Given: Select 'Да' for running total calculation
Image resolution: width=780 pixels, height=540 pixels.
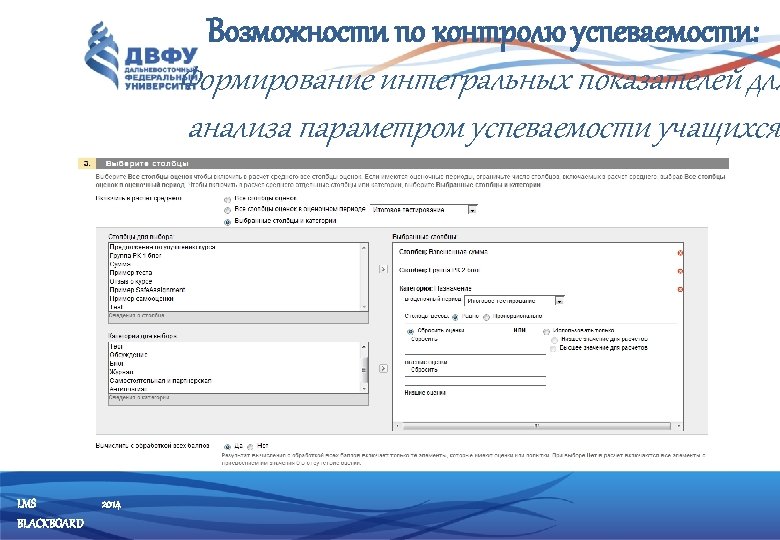Looking at the screenshot, I should [227, 447].
